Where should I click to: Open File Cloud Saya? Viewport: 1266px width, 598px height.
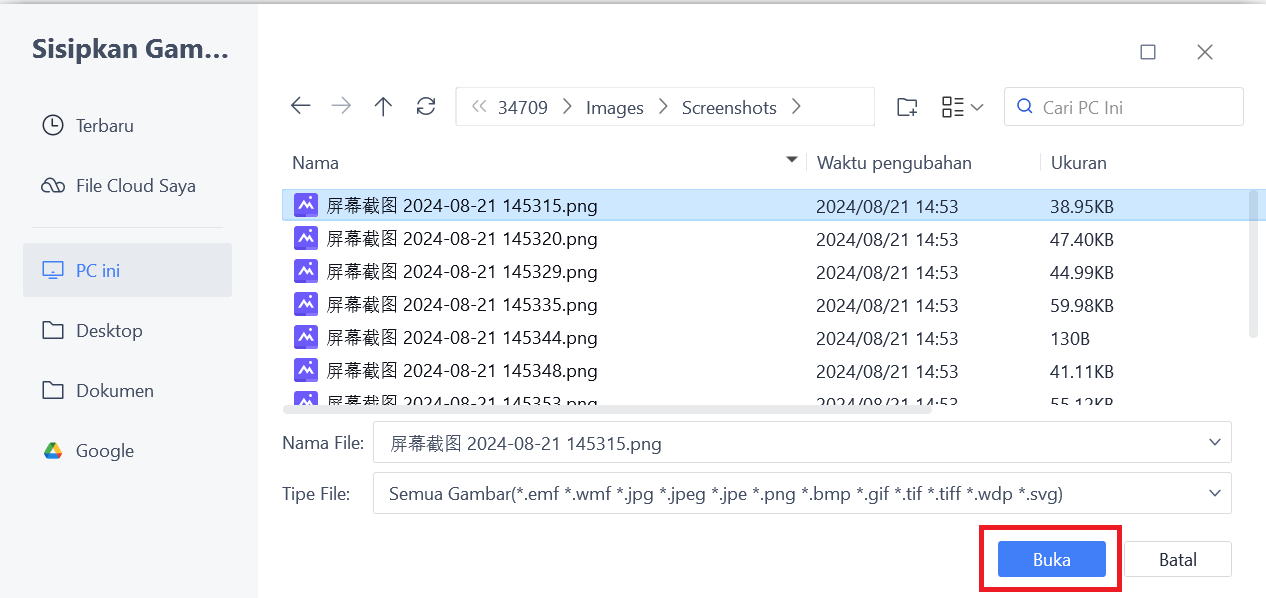[x=127, y=186]
